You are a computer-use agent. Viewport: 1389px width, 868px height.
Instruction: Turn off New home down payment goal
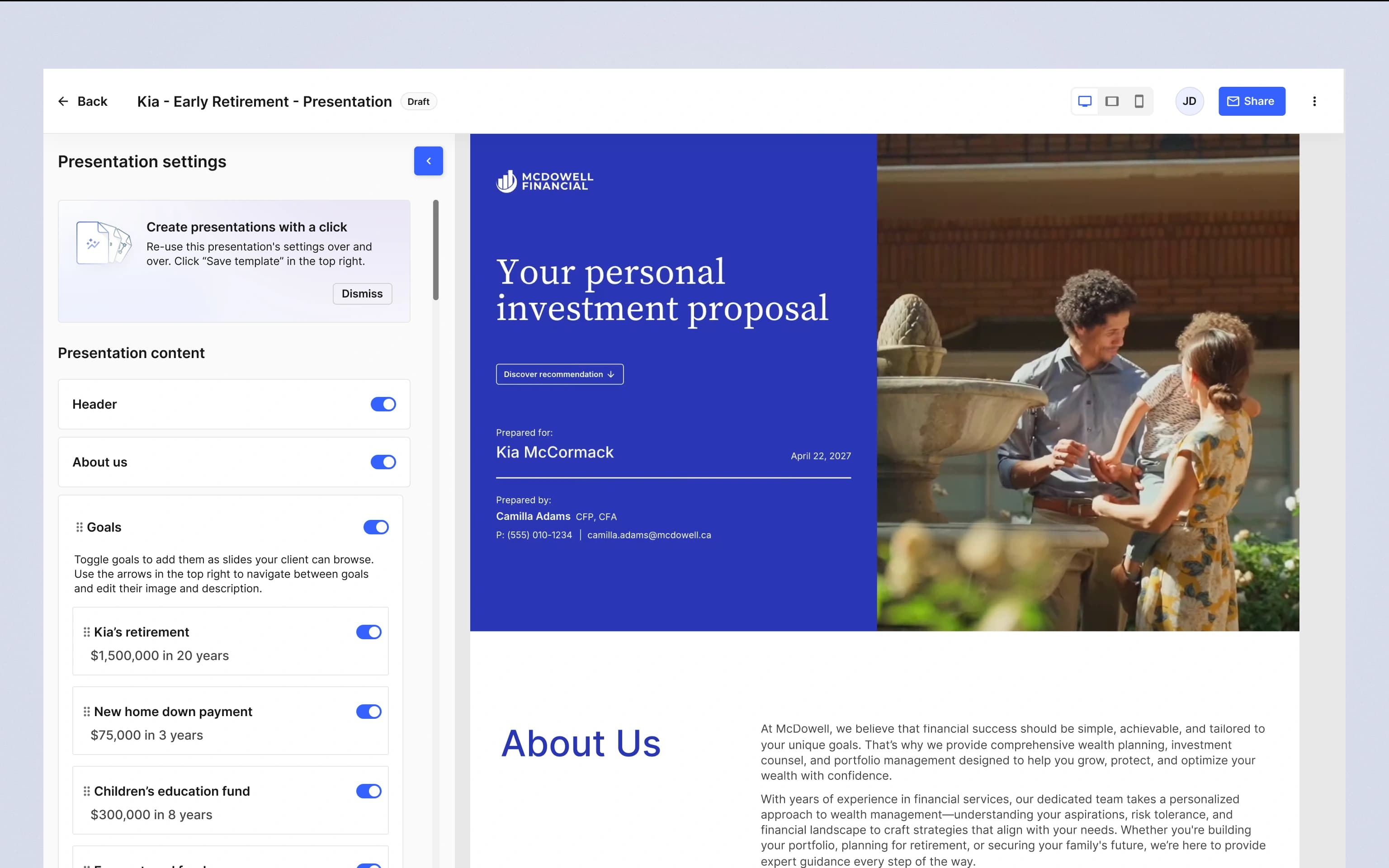pos(369,712)
